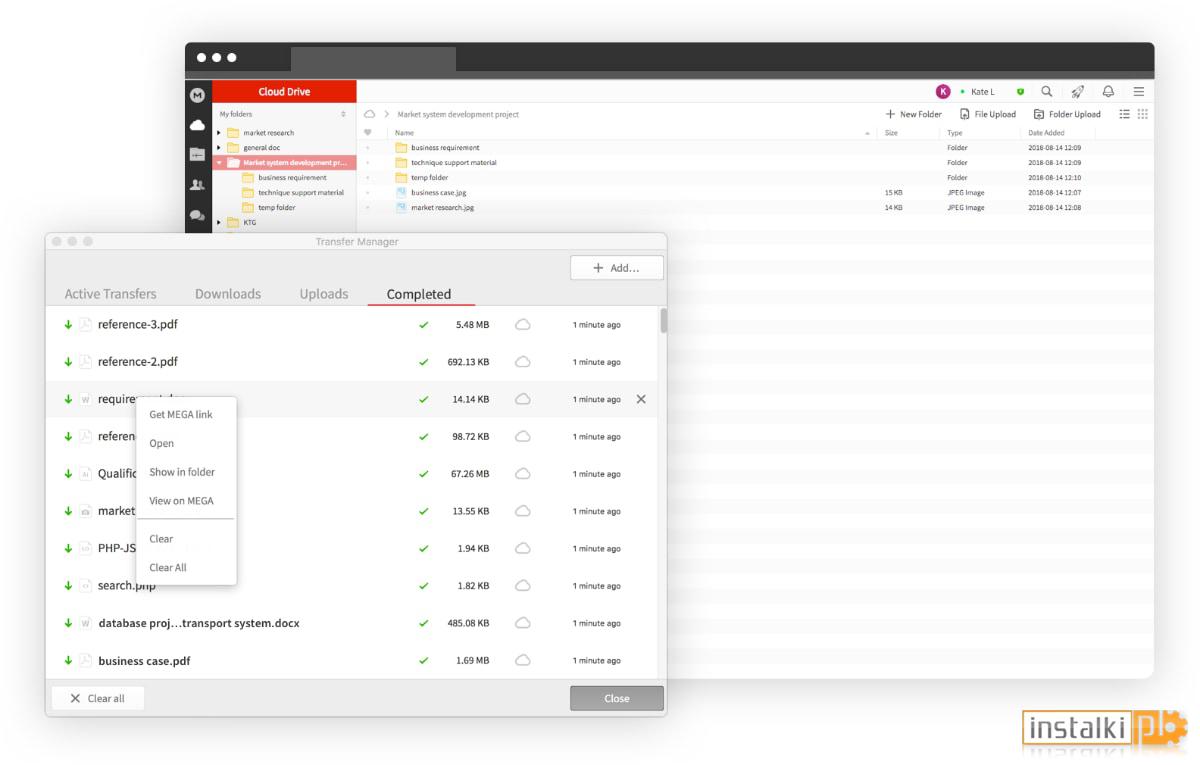
Task: Collapse the Market system development folder
Action: [x=219, y=162]
